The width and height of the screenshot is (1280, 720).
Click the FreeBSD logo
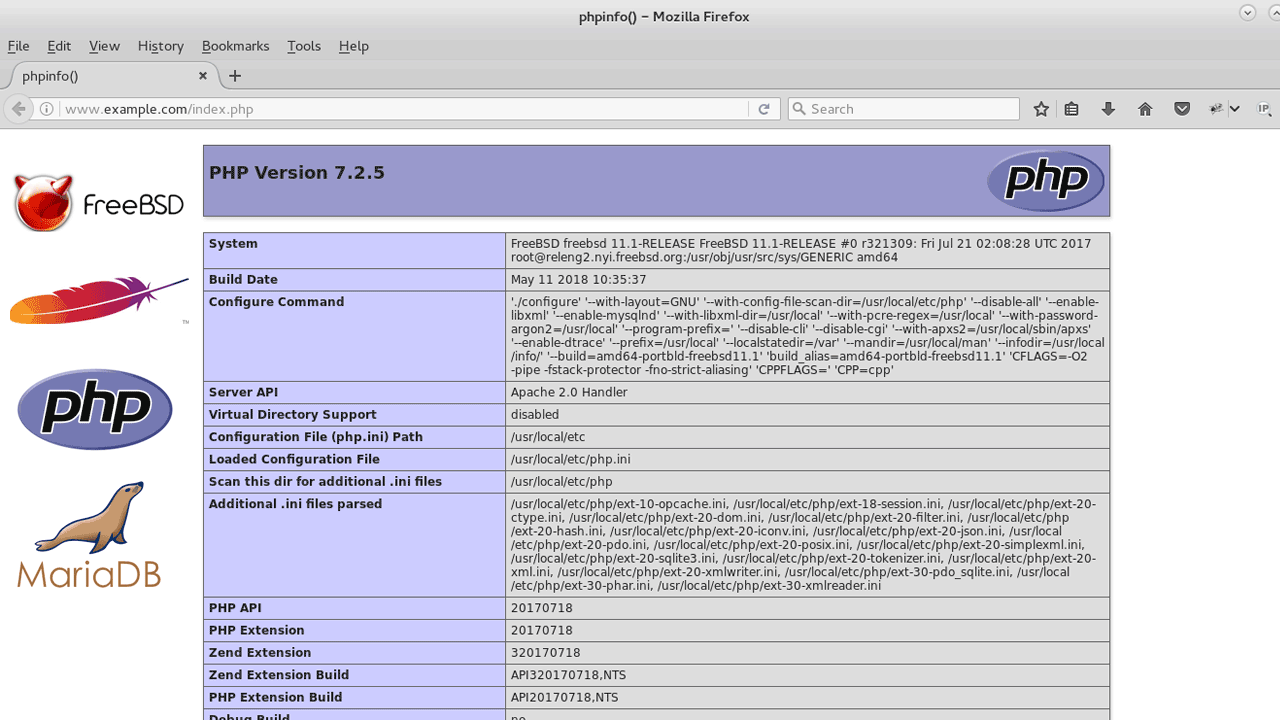pyautogui.click(x=98, y=203)
